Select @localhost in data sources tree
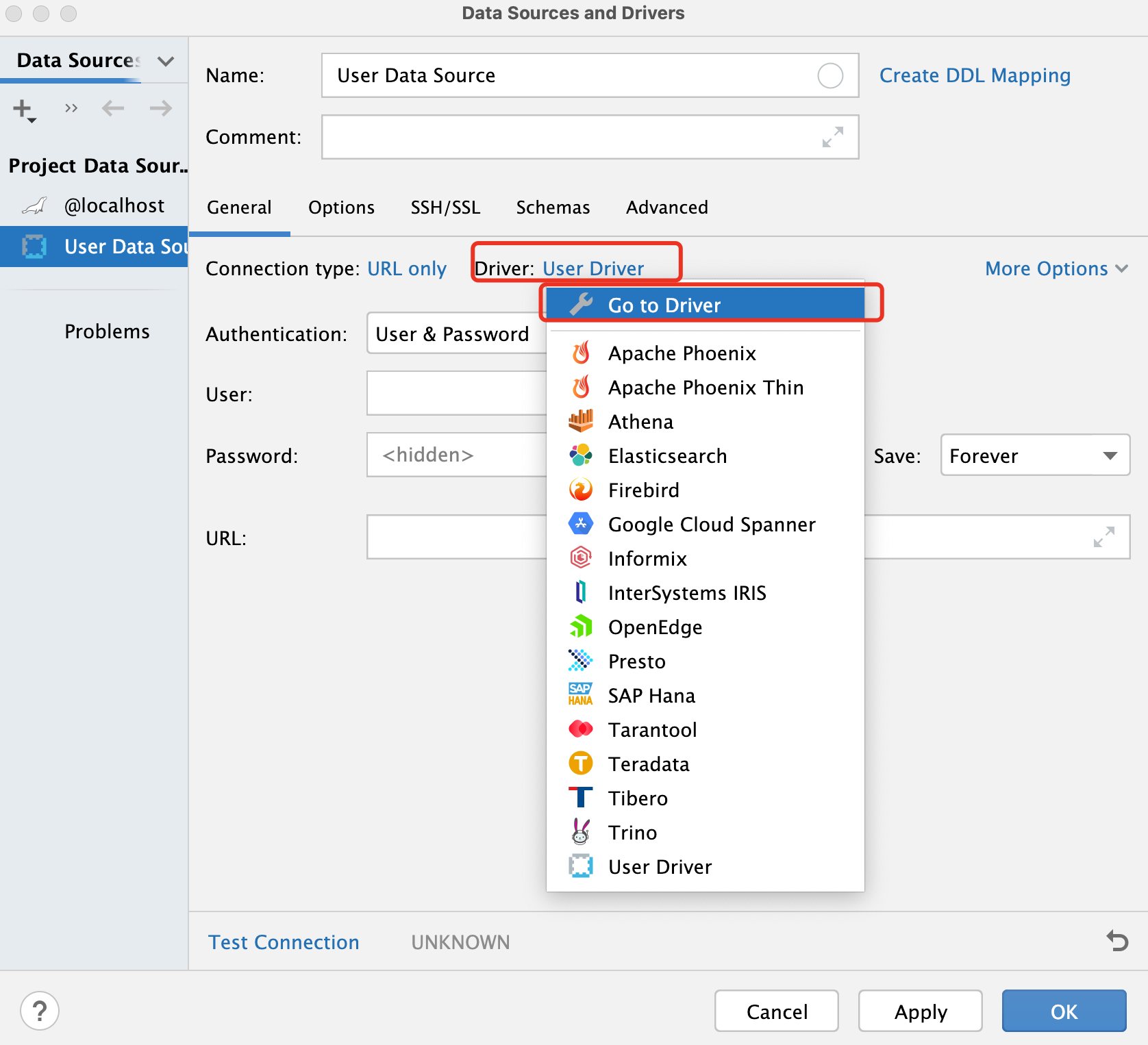The image size is (1148, 1045). pos(94,205)
